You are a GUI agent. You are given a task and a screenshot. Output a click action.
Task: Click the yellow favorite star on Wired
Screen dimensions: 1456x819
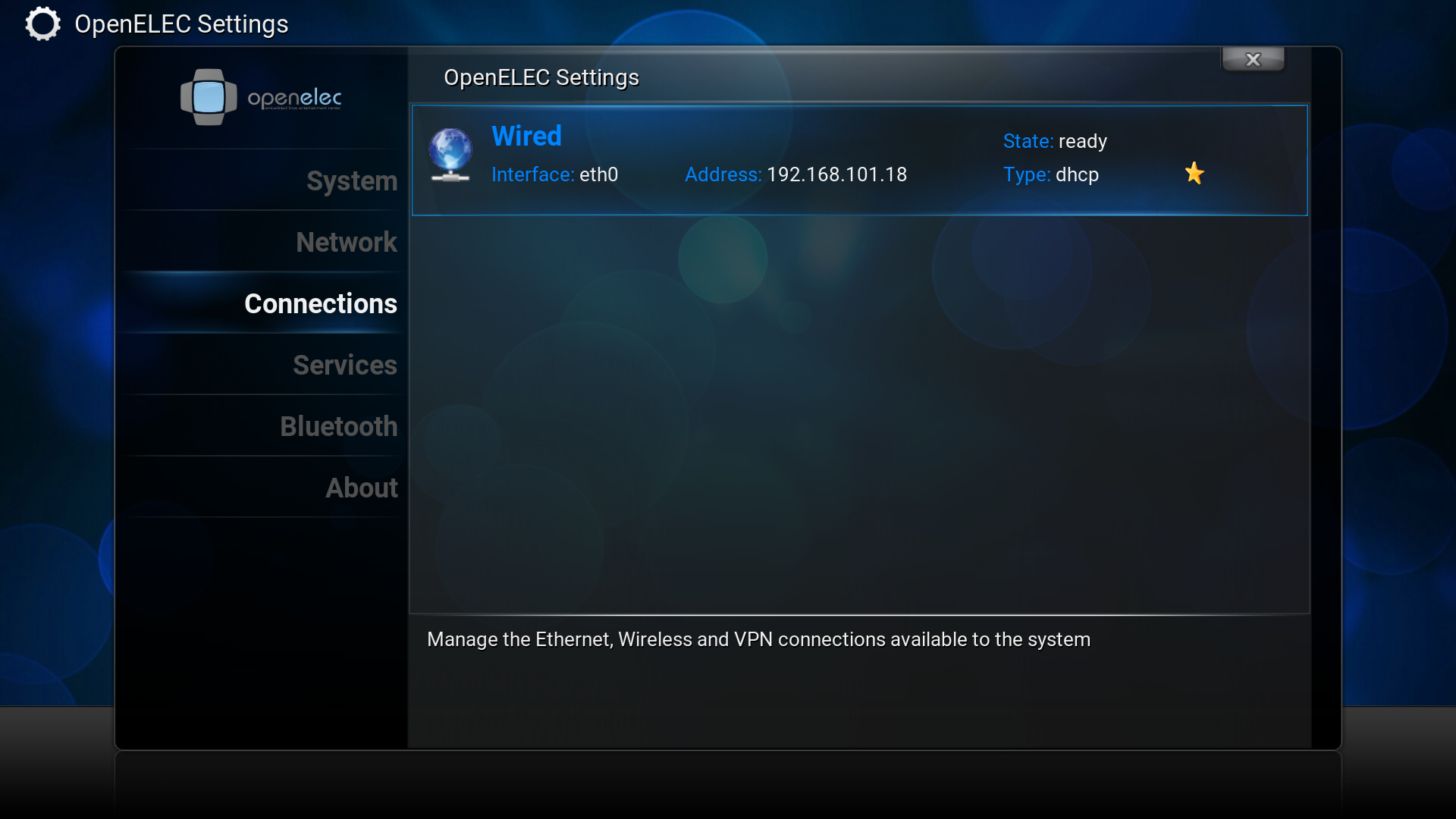pos(1194,174)
